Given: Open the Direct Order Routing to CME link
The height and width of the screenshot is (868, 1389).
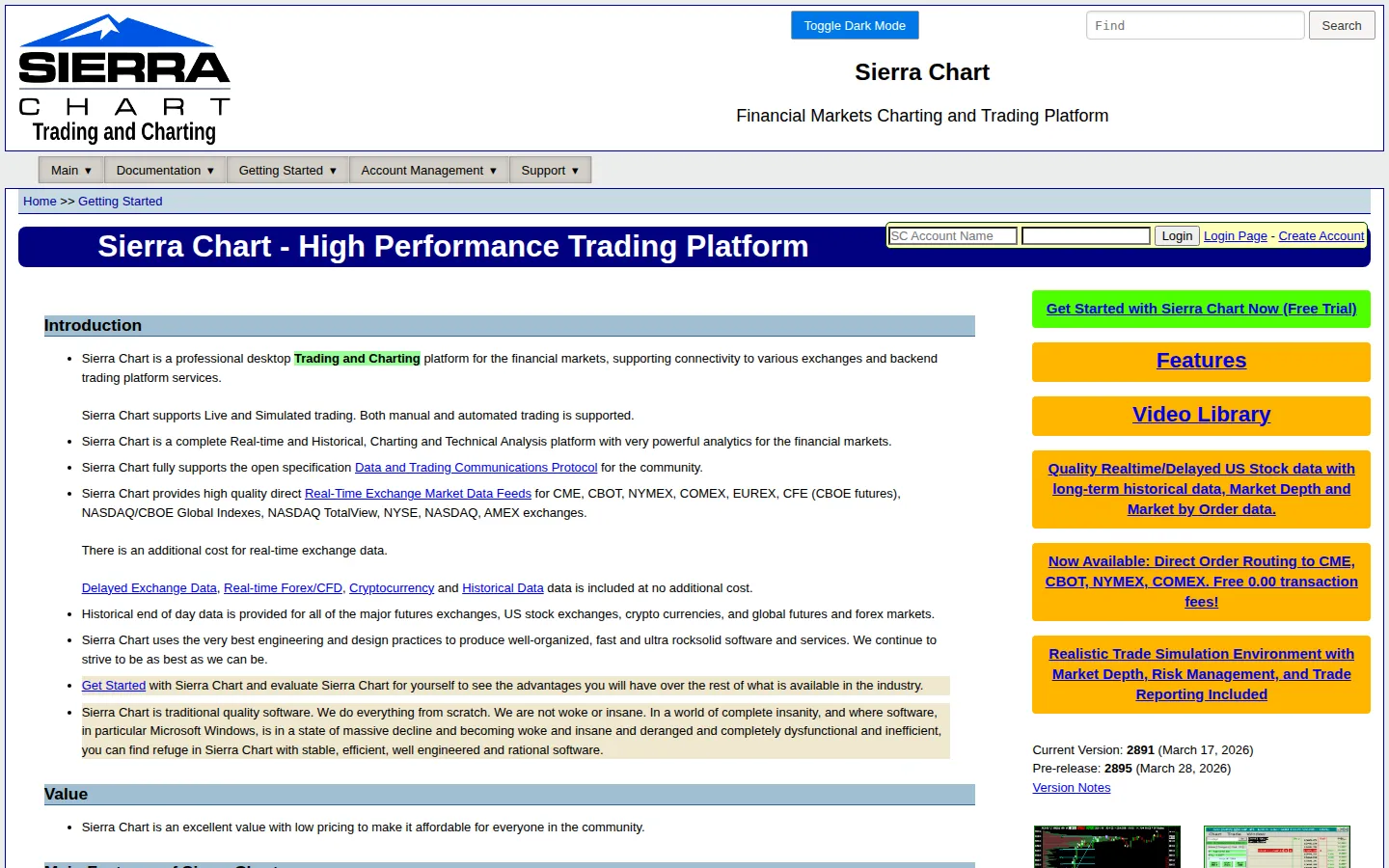Looking at the screenshot, I should (x=1201, y=582).
